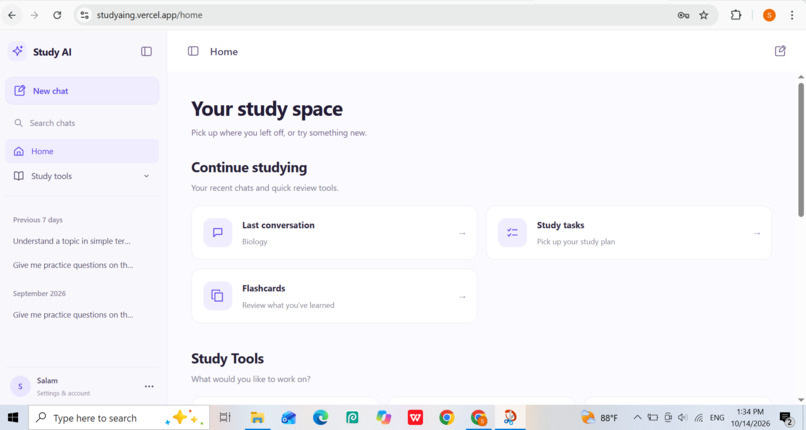
Task: Open the September 2026 'Give me practice questions' chat
Action: pos(73,315)
